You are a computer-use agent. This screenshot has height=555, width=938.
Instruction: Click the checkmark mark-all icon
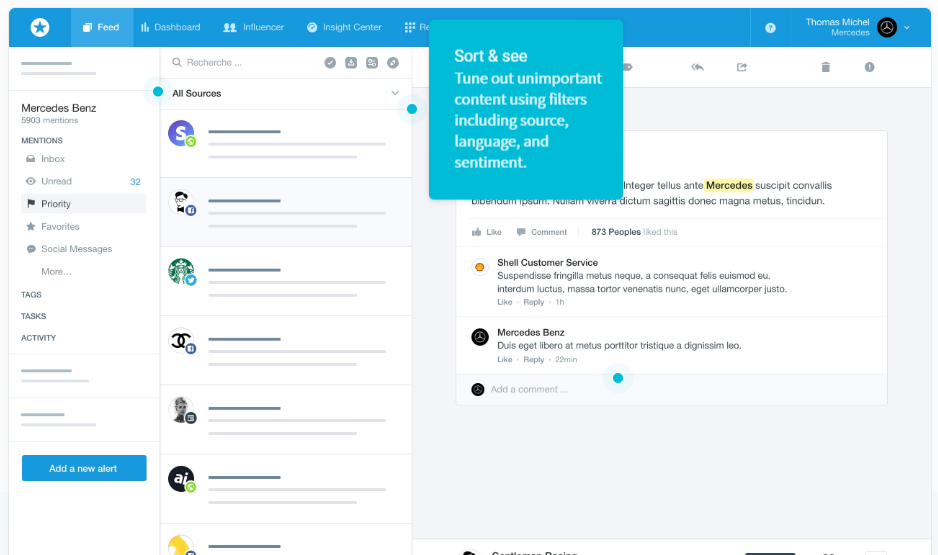pos(330,63)
